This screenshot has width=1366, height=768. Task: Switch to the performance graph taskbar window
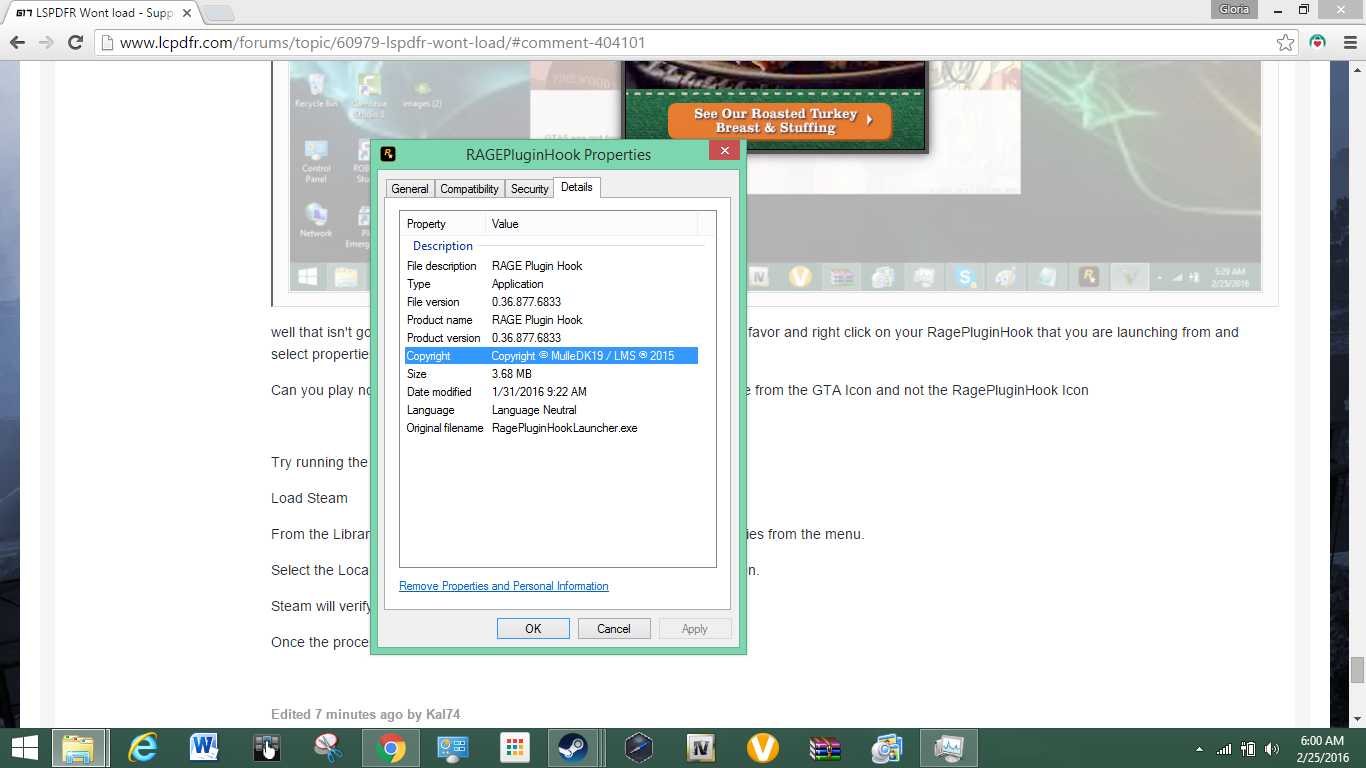[948, 748]
